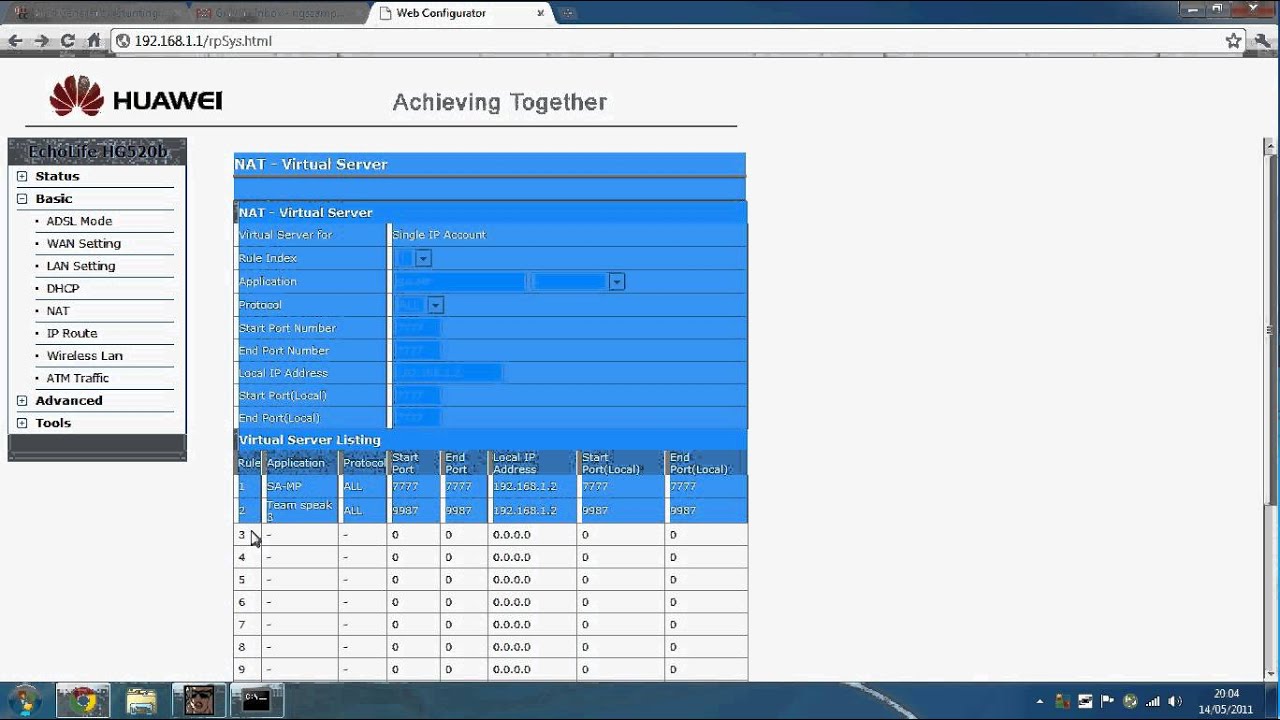Image resolution: width=1280 pixels, height=720 pixels.
Task: Open Chrome from the taskbar
Action: coord(83,701)
